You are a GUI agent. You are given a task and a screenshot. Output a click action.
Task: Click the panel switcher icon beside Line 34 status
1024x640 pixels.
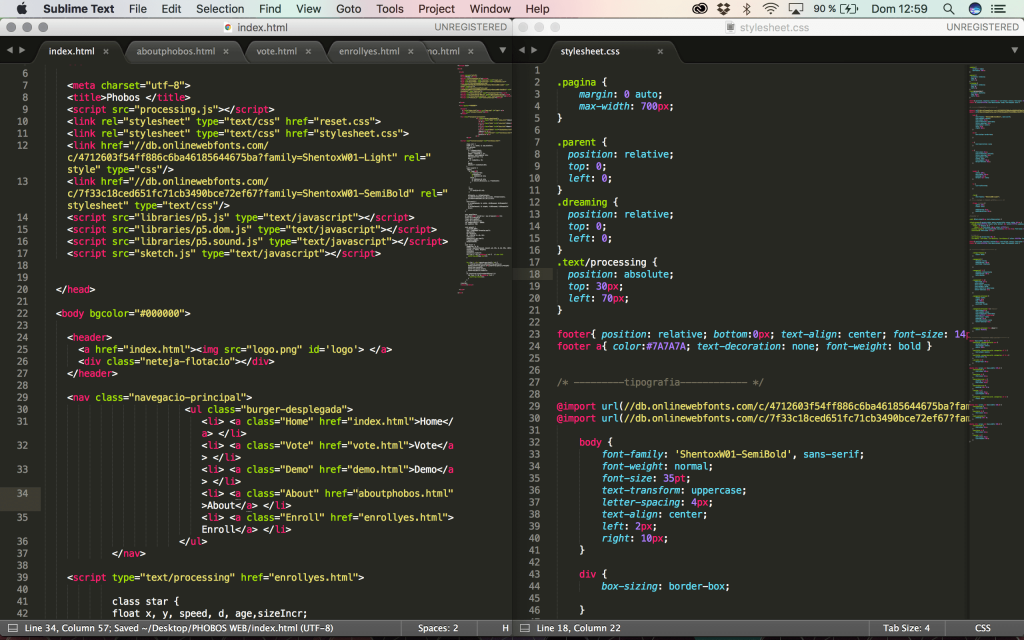click(x=12, y=628)
